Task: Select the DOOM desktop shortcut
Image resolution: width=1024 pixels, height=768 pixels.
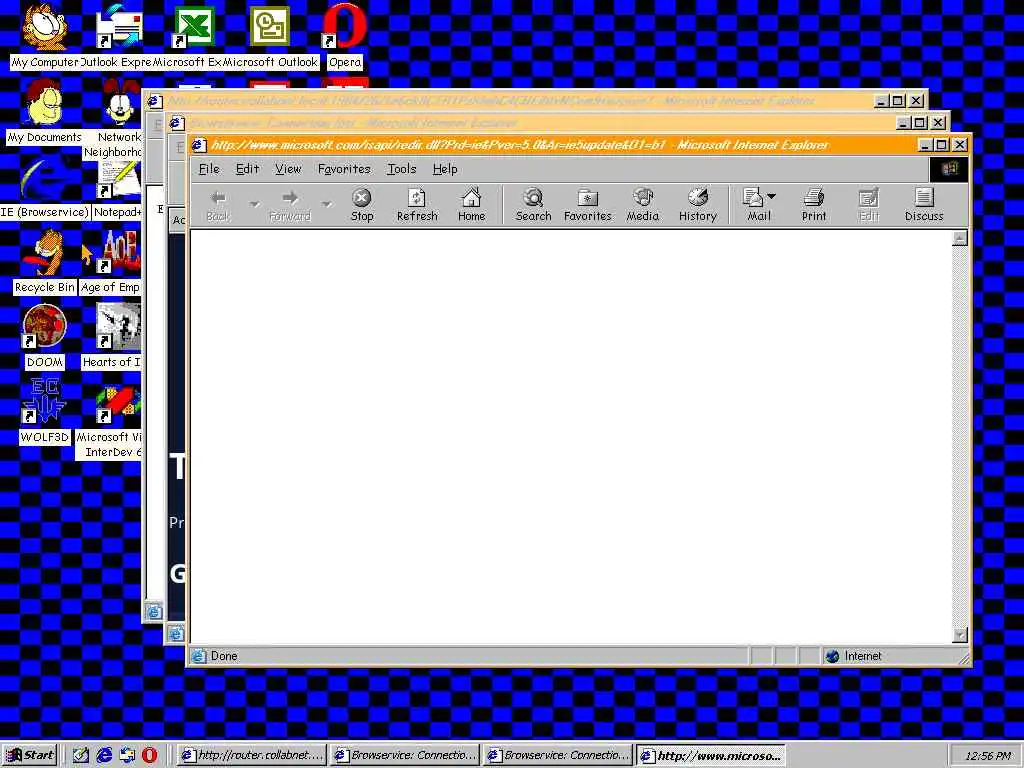Action: click(x=44, y=337)
